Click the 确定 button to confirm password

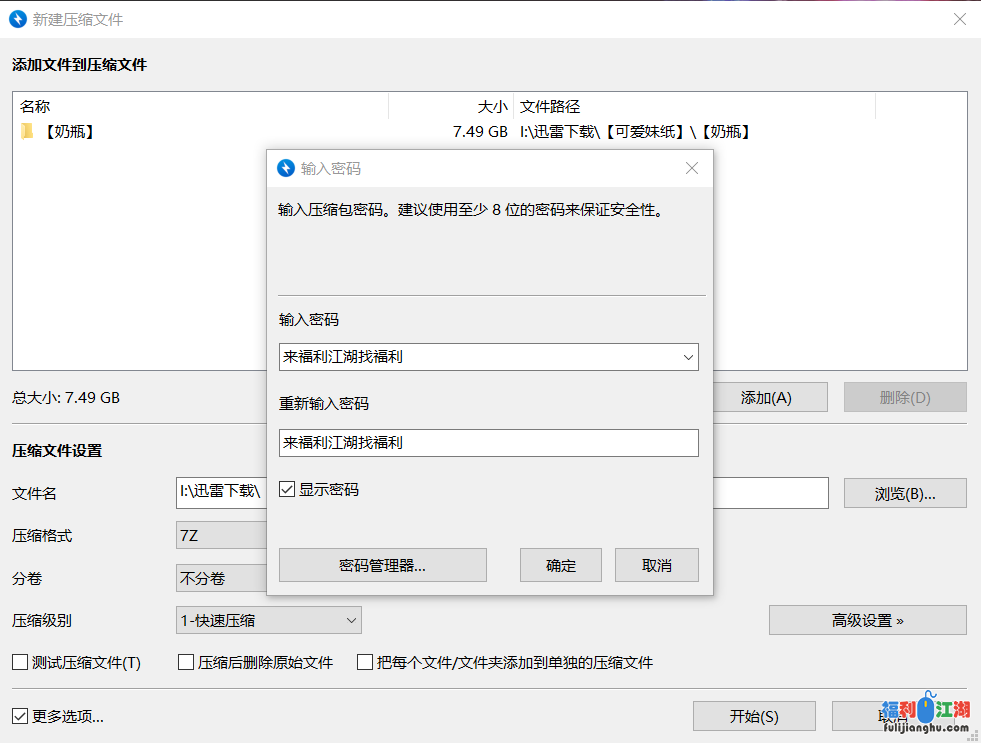coord(560,564)
